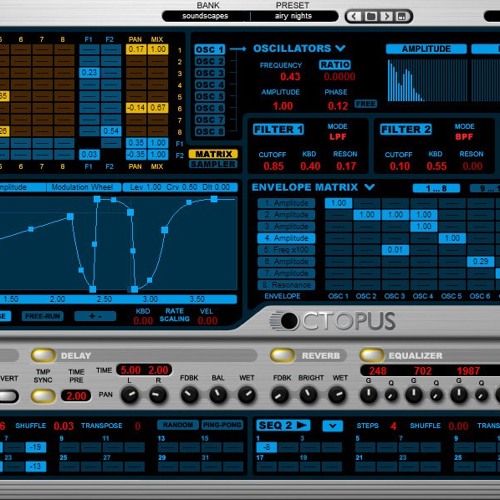Click the + - envelope zoom button

pos(95,316)
